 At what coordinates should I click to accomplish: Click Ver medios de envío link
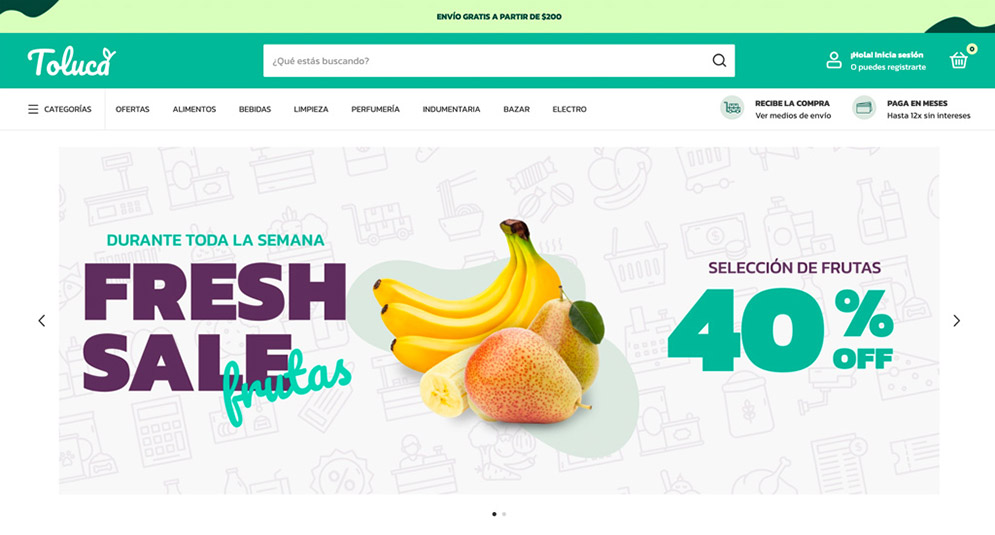pos(793,116)
